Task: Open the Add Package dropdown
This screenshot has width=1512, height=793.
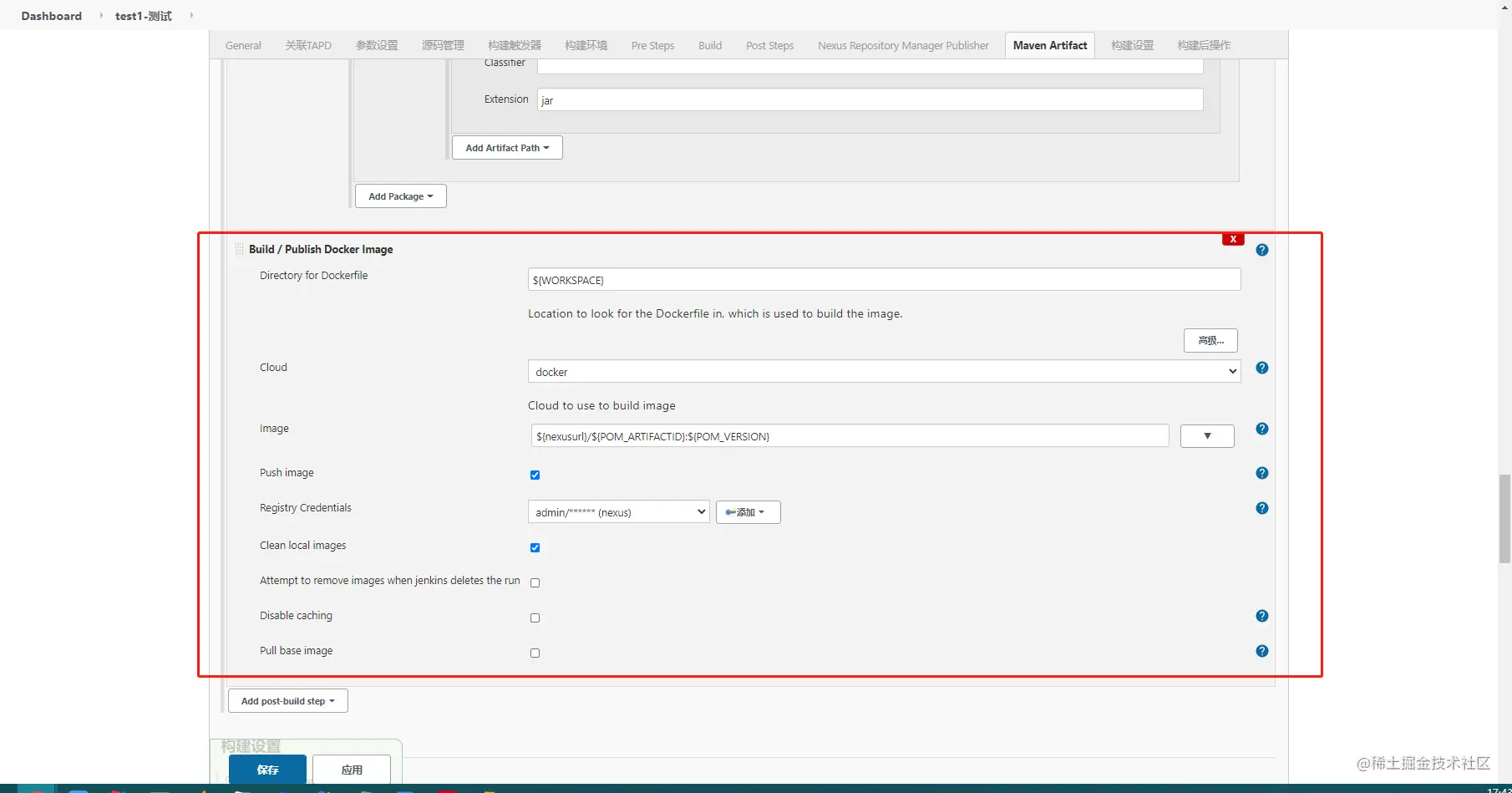Action: pos(401,196)
